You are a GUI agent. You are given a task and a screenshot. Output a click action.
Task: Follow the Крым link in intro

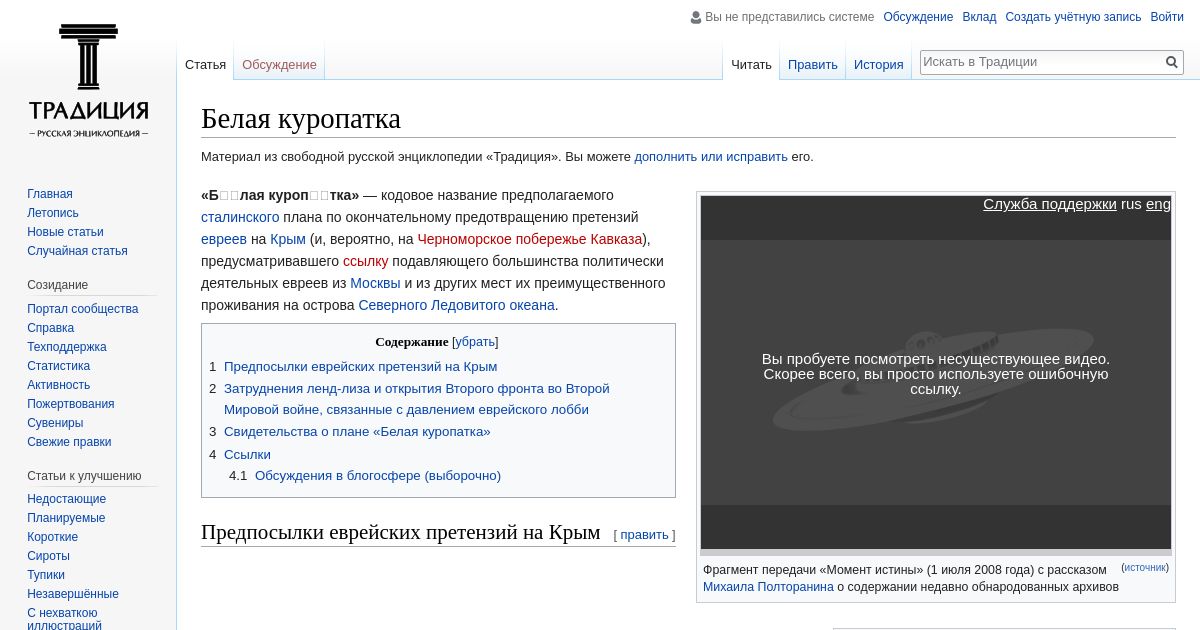click(x=288, y=239)
